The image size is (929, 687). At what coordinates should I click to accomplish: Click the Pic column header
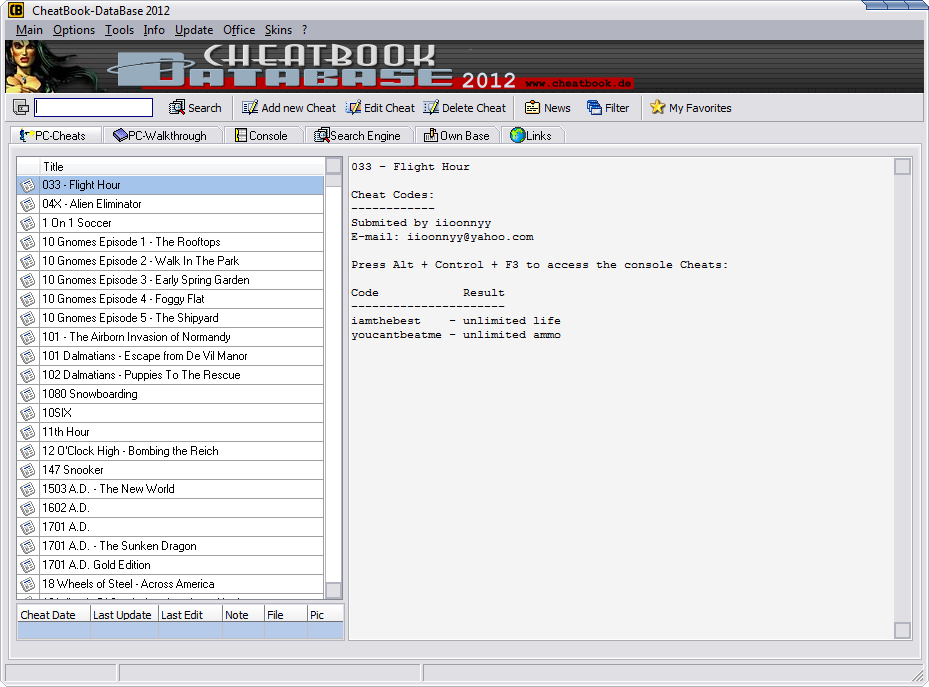tap(325, 615)
